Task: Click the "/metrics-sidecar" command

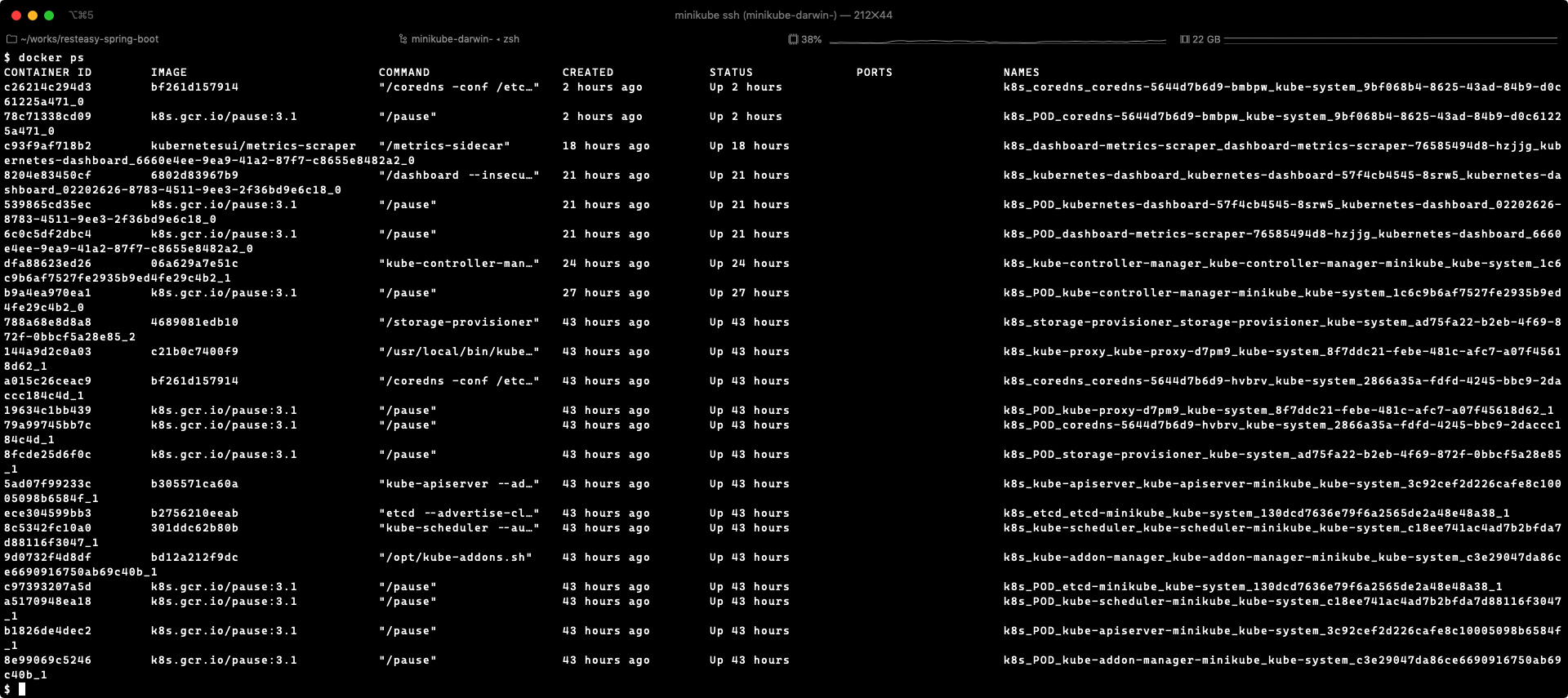Action: pos(444,146)
